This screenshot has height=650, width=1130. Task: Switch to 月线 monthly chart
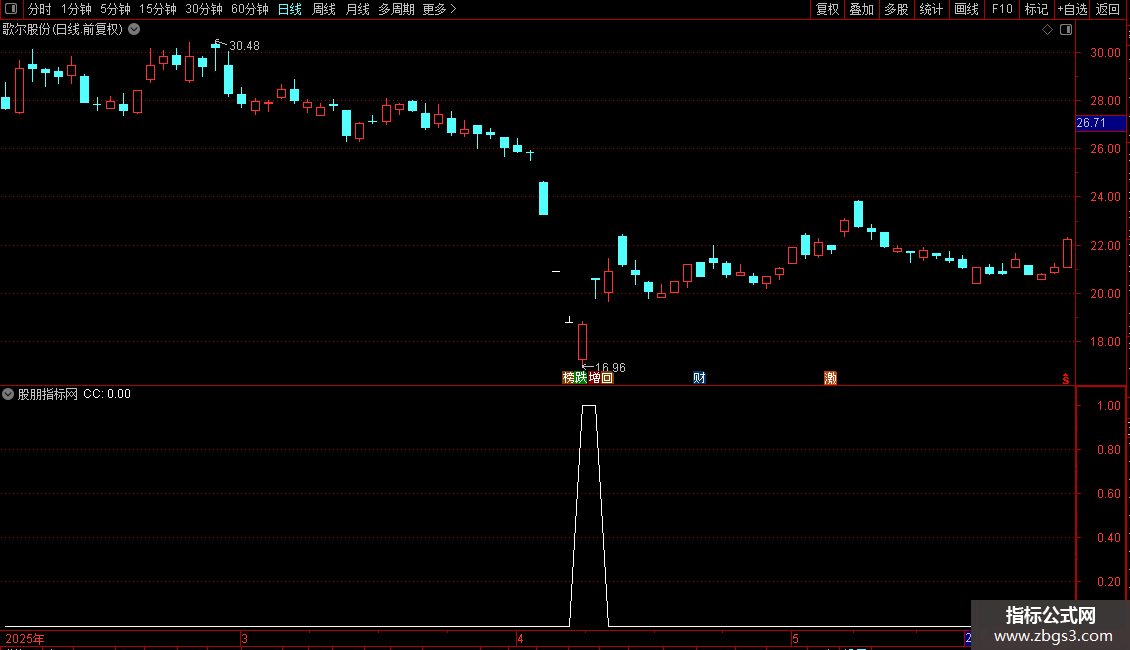[x=357, y=9]
